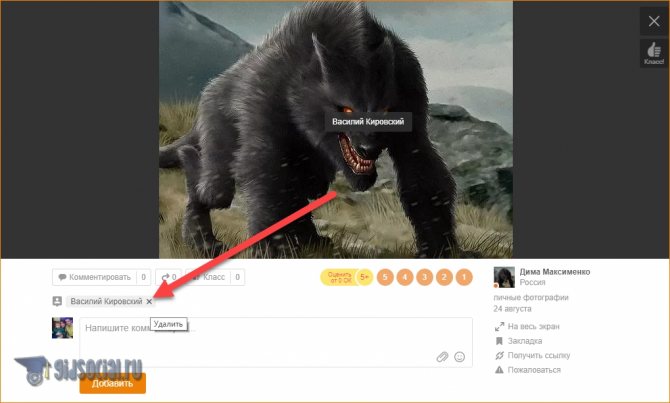Rate the photo with score 3

[x=424, y=277]
